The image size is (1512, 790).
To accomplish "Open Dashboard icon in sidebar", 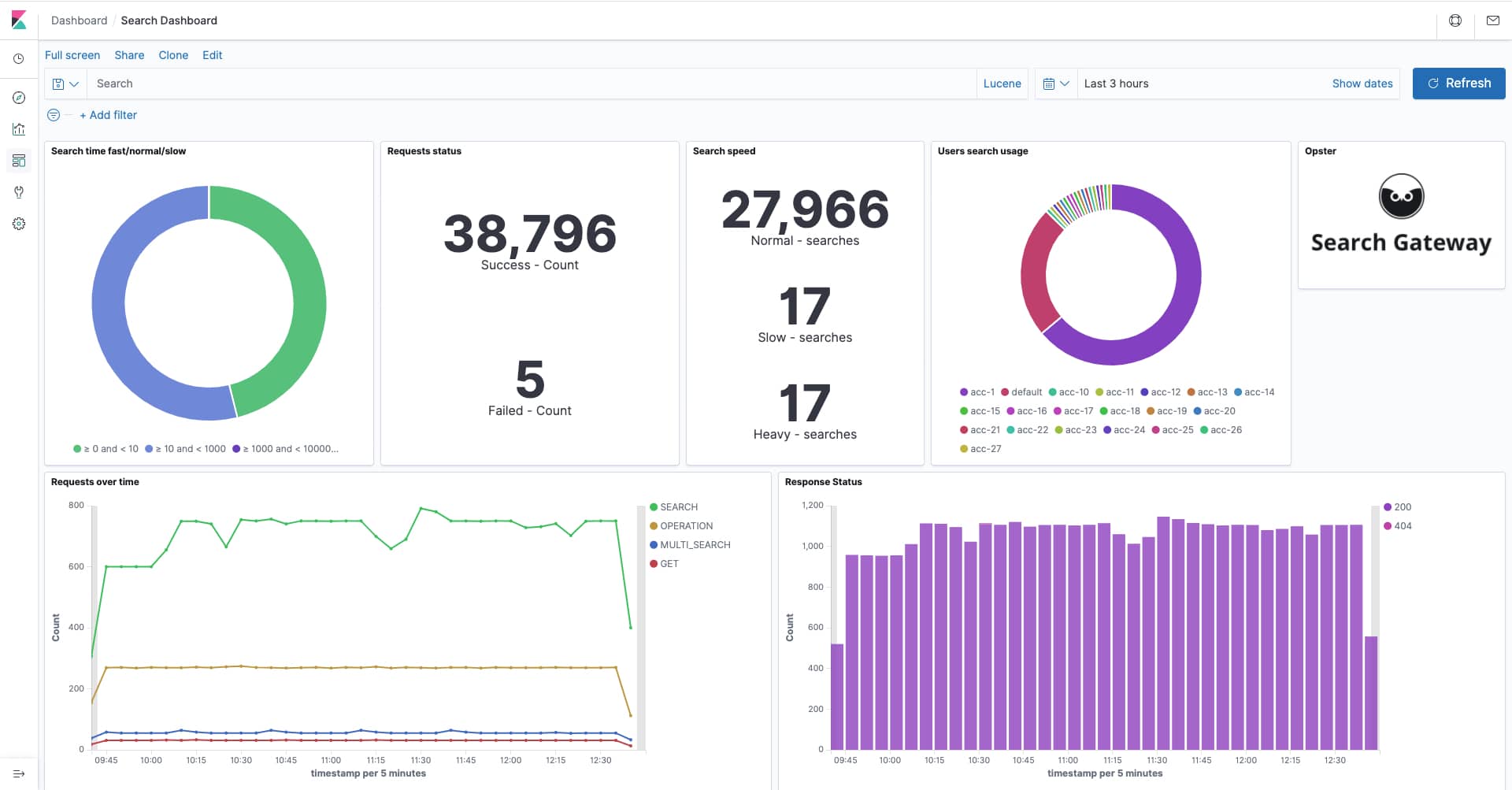I will pos(19,161).
